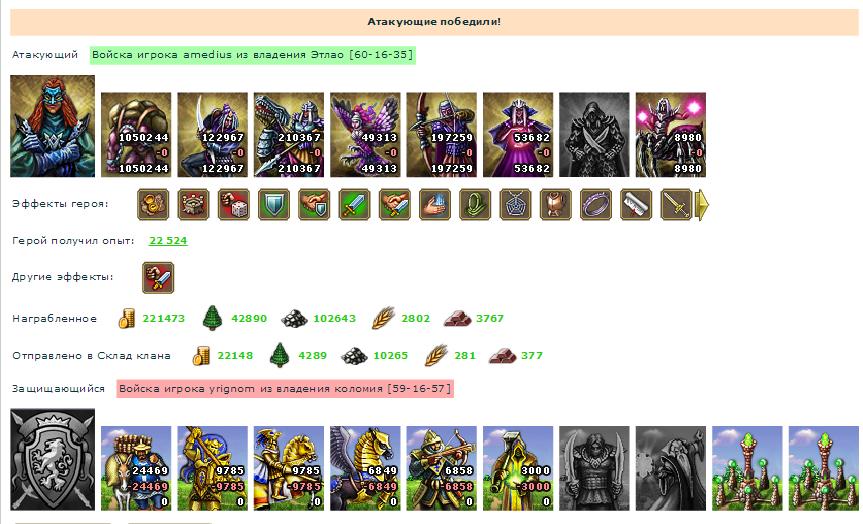The height and width of the screenshot is (524, 863).
Task: Click the fist with sword other-effects icon
Action: [158, 277]
